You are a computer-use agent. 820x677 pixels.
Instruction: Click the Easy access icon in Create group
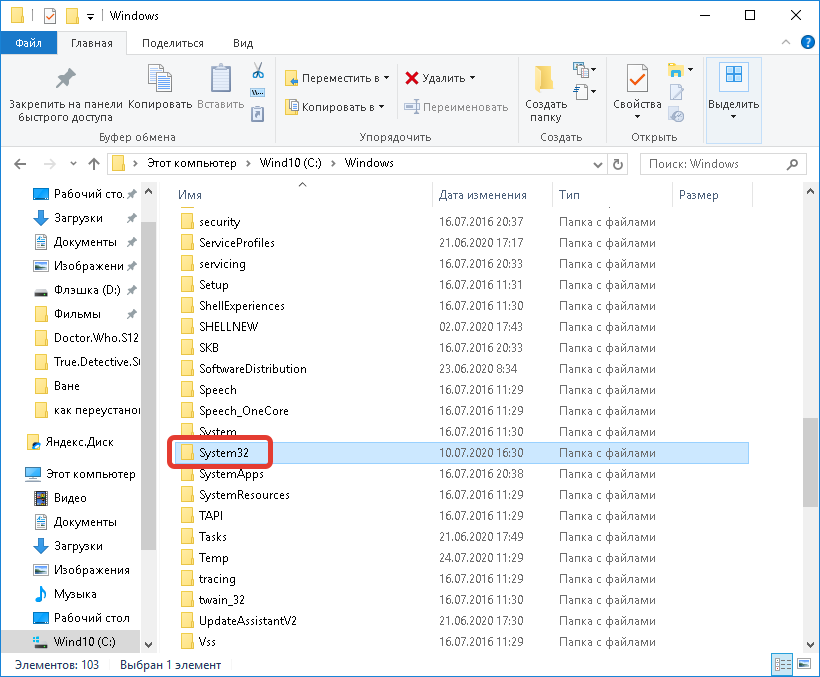(580, 91)
